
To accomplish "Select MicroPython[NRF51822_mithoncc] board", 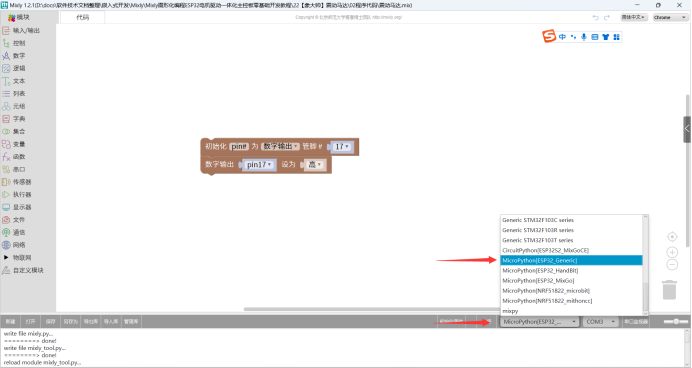I will 571,301.
